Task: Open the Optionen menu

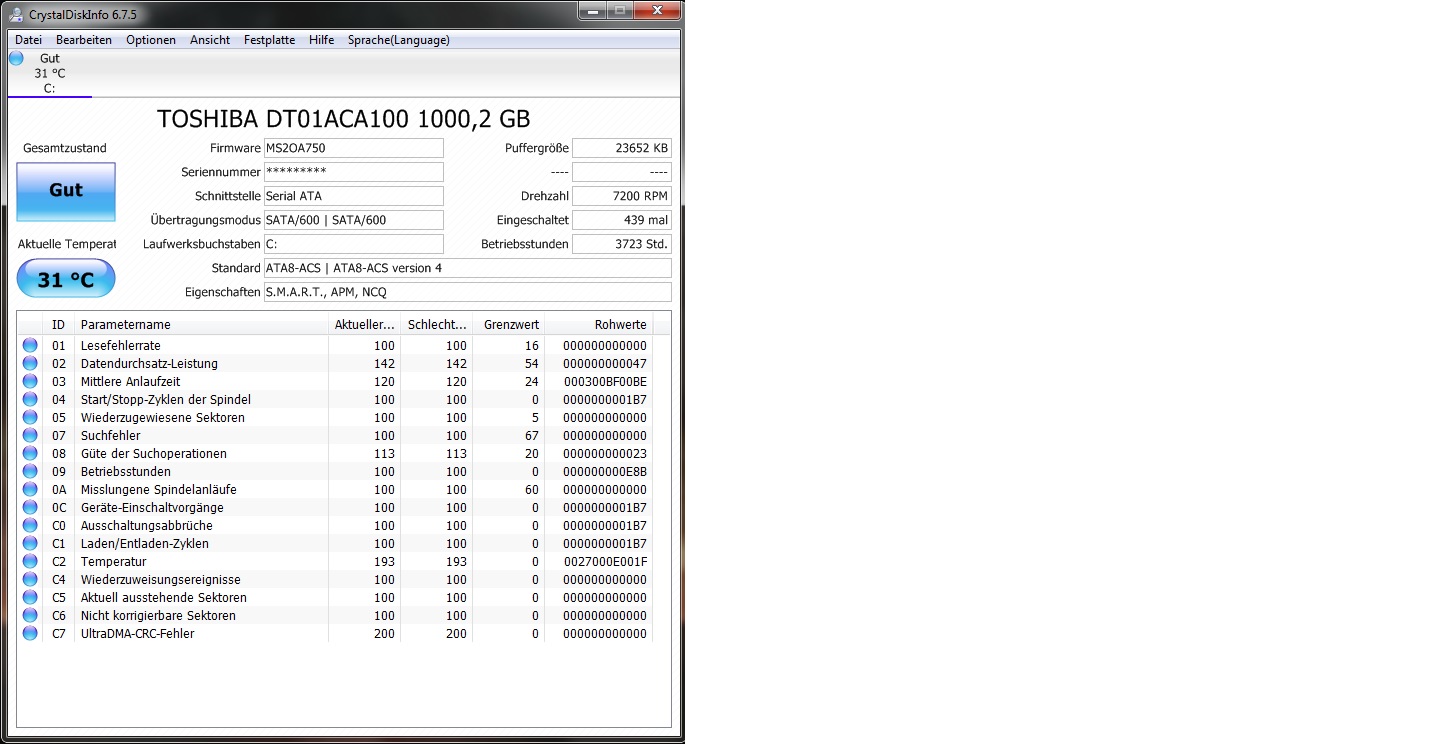Action: [151, 40]
